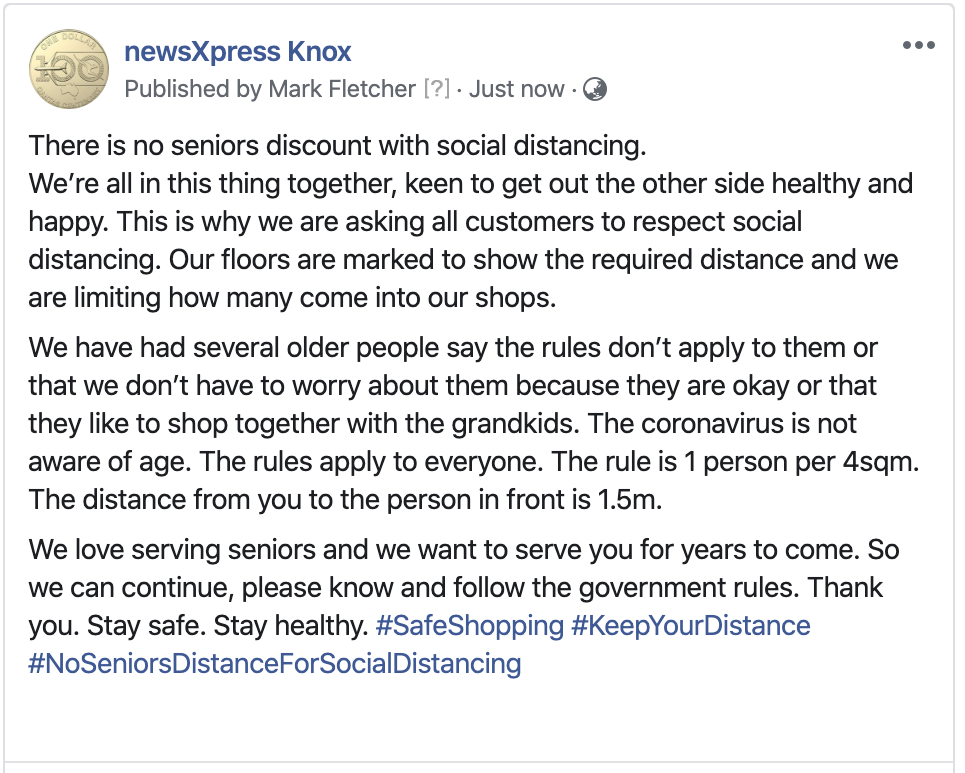965x773 pixels.
Task: Open the #KeepYourDistance hashtag
Action: (691, 626)
